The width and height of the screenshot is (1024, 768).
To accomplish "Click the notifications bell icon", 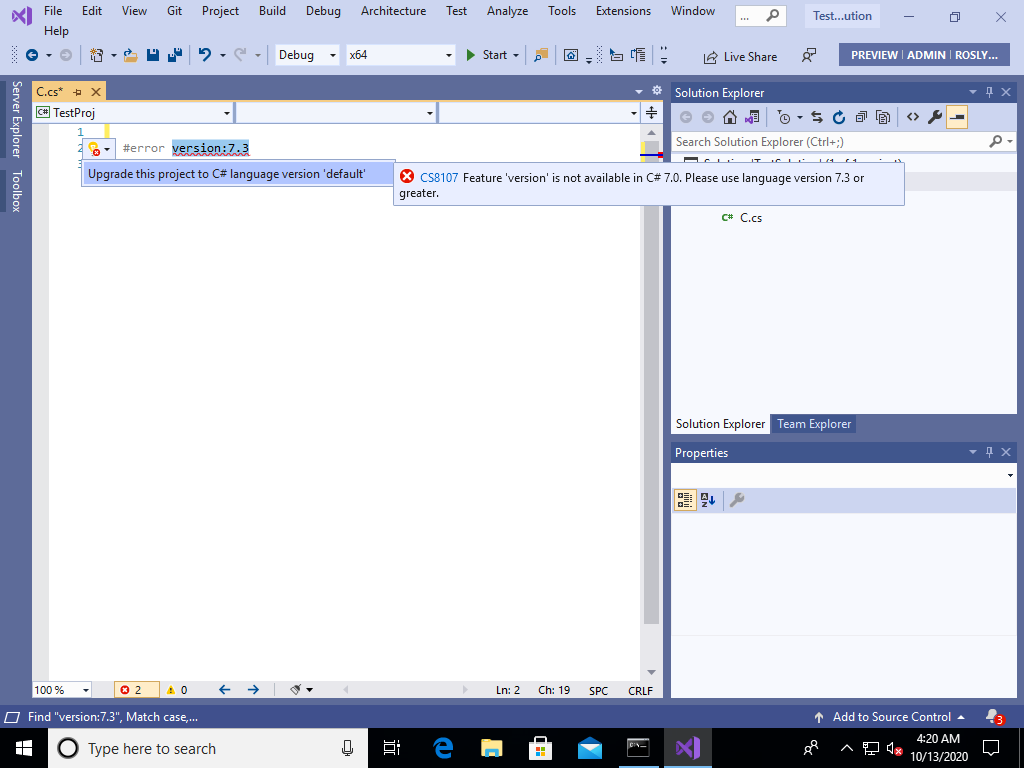I will pyautogui.click(x=994, y=716).
